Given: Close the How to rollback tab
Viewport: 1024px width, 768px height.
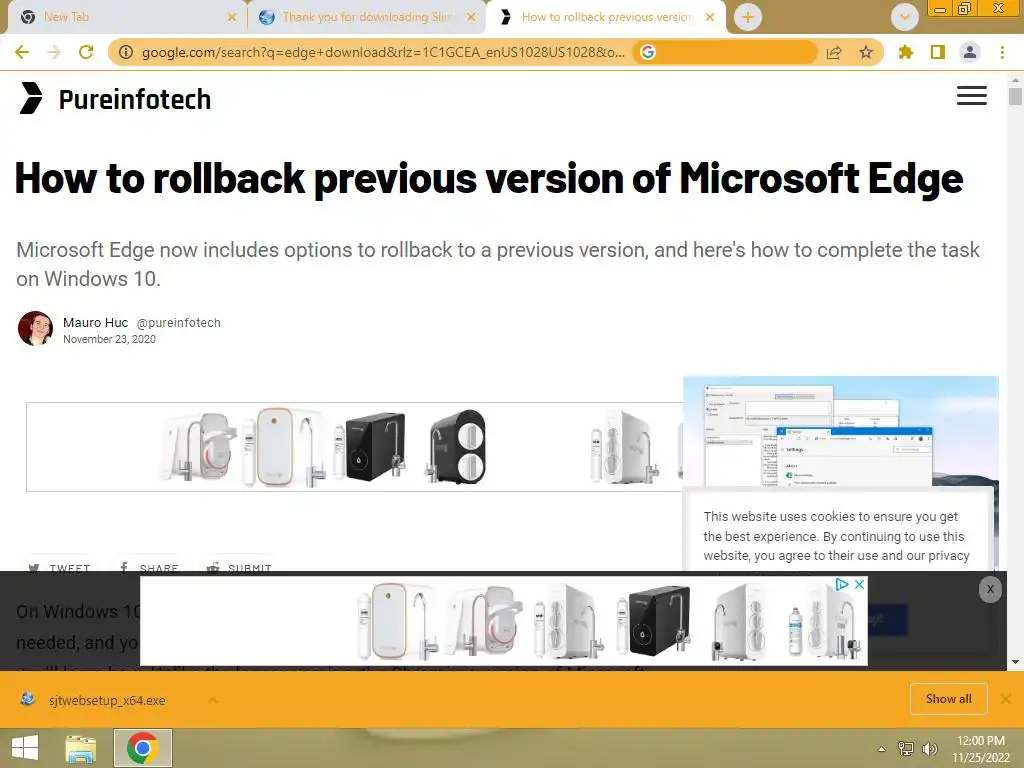Looking at the screenshot, I should click(710, 17).
